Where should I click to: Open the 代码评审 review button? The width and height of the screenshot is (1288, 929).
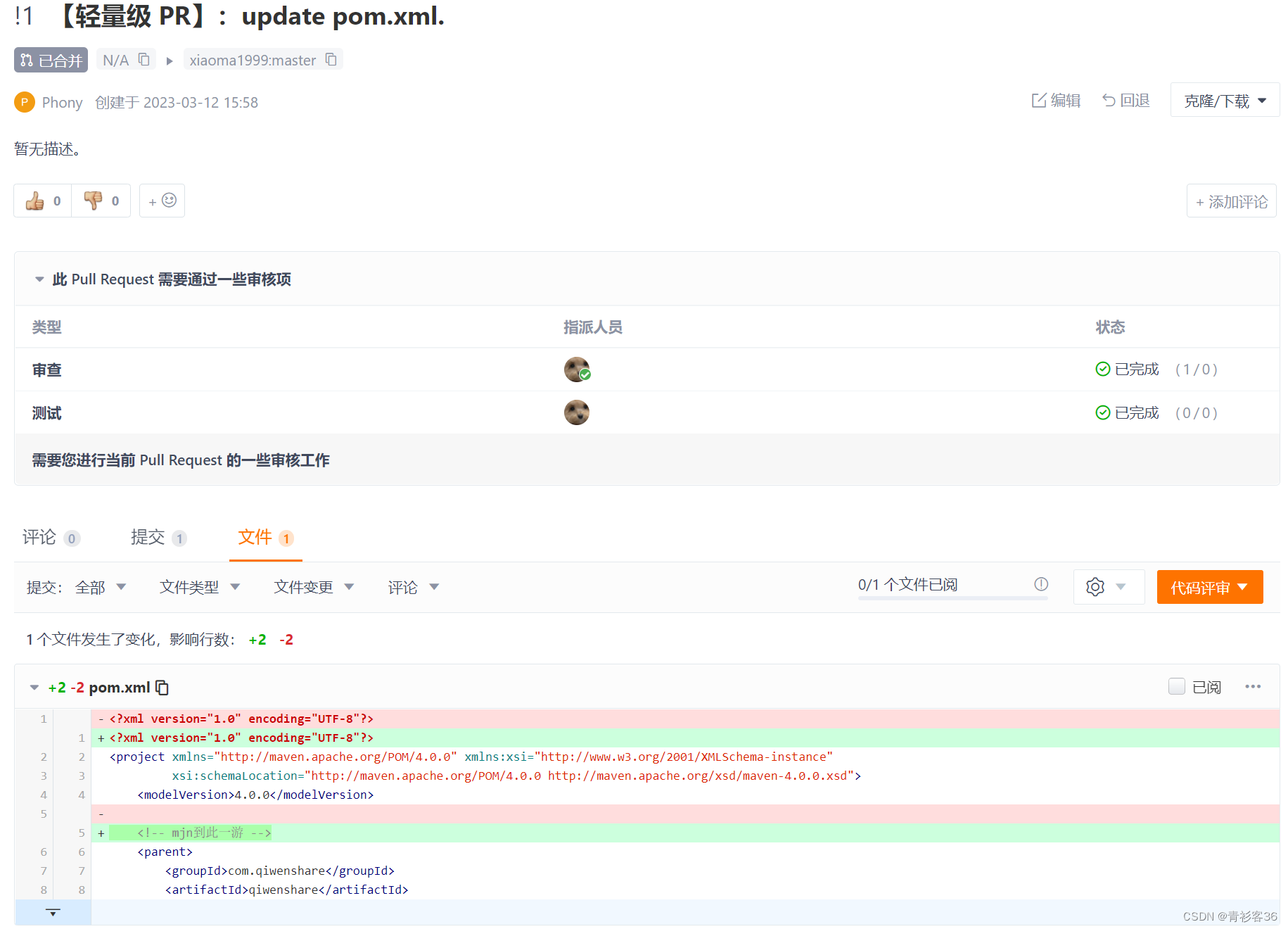click(1209, 586)
